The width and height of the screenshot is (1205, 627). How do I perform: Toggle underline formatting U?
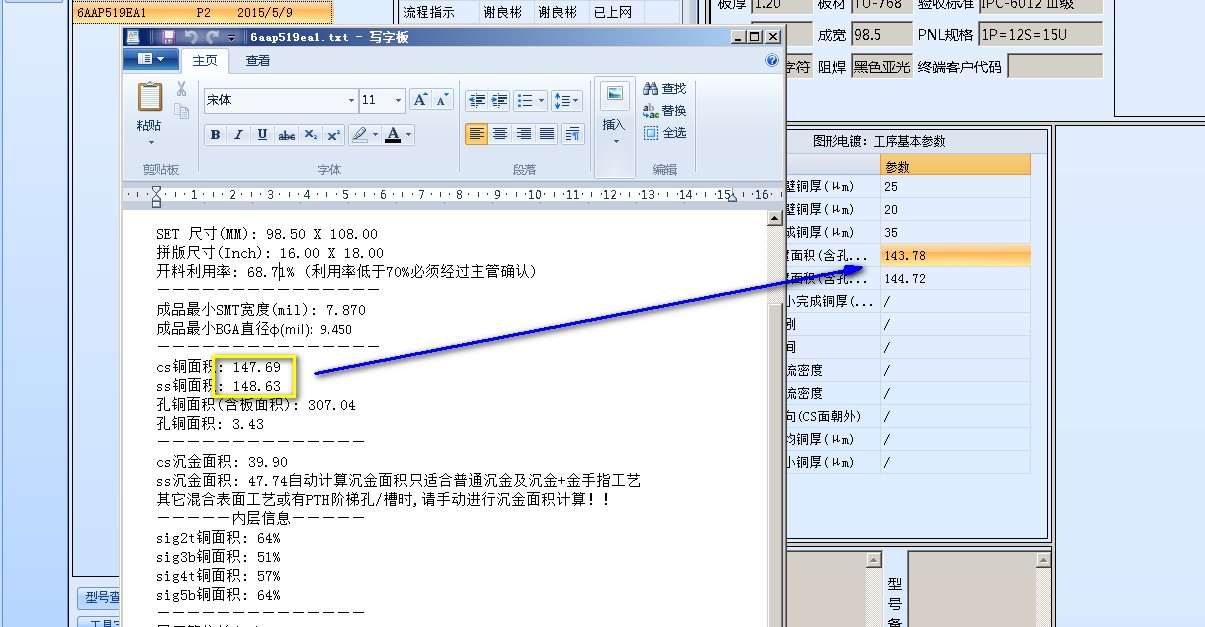click(x=263, y=135)
